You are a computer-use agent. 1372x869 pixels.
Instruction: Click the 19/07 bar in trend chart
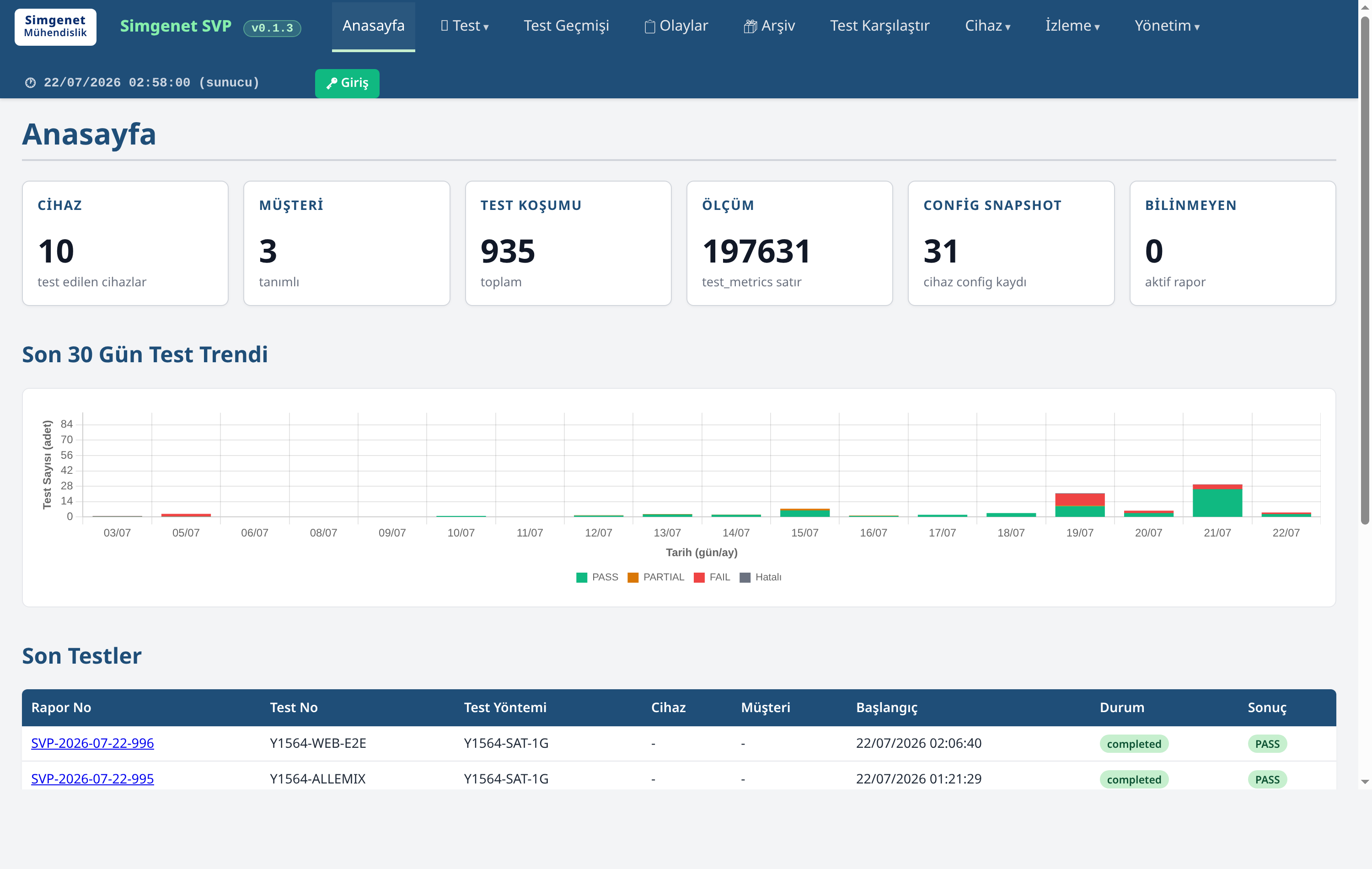coord(1080,505)
